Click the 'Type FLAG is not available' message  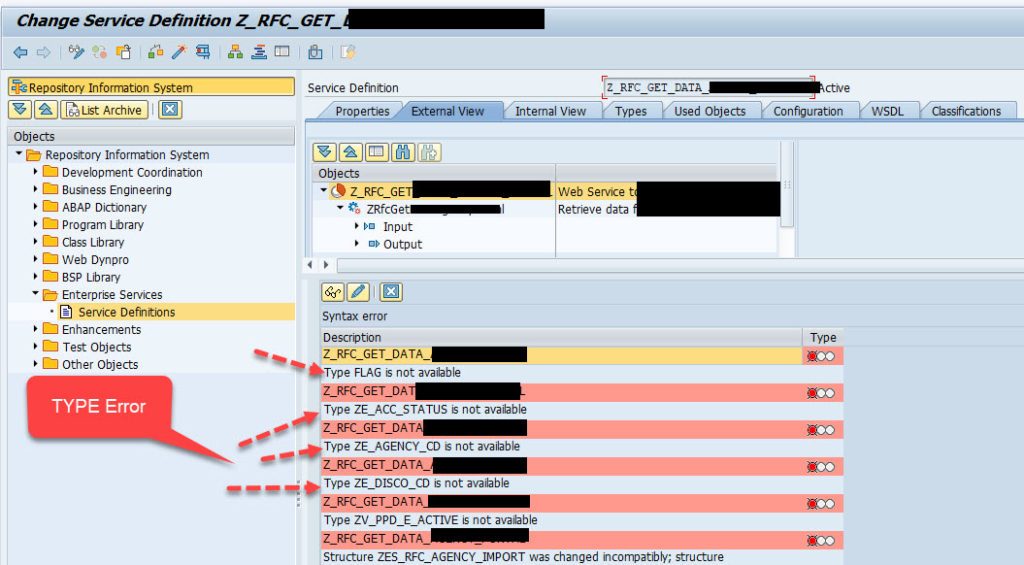[392, 372]
